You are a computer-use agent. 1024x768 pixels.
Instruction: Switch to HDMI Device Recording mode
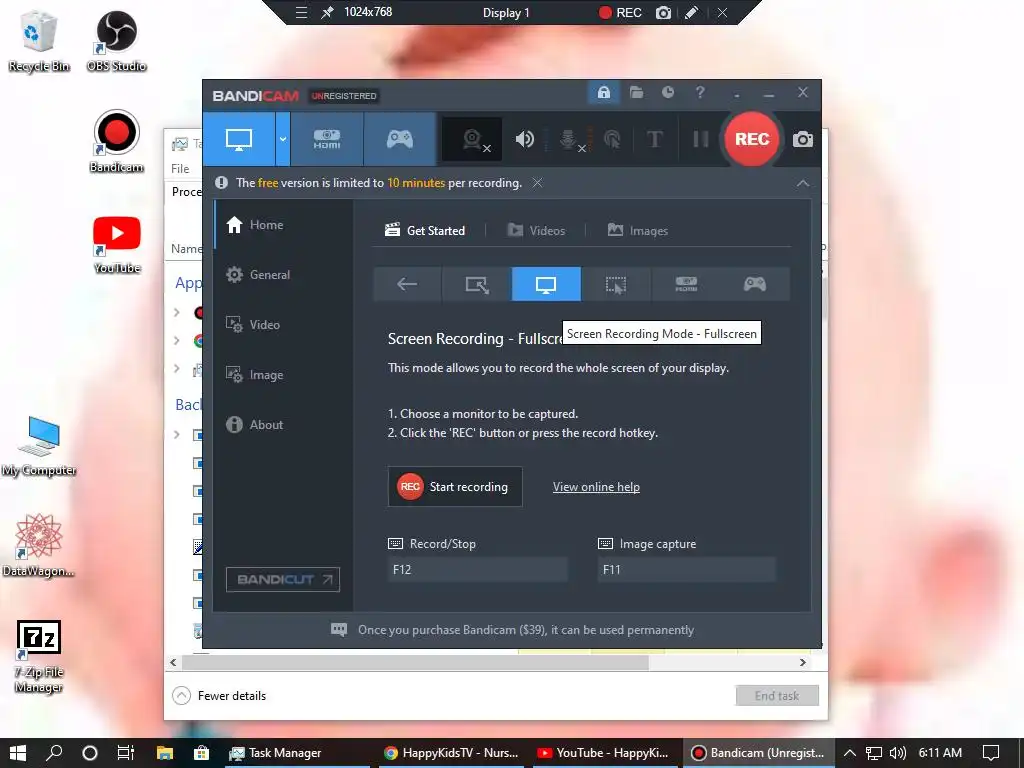327,139
